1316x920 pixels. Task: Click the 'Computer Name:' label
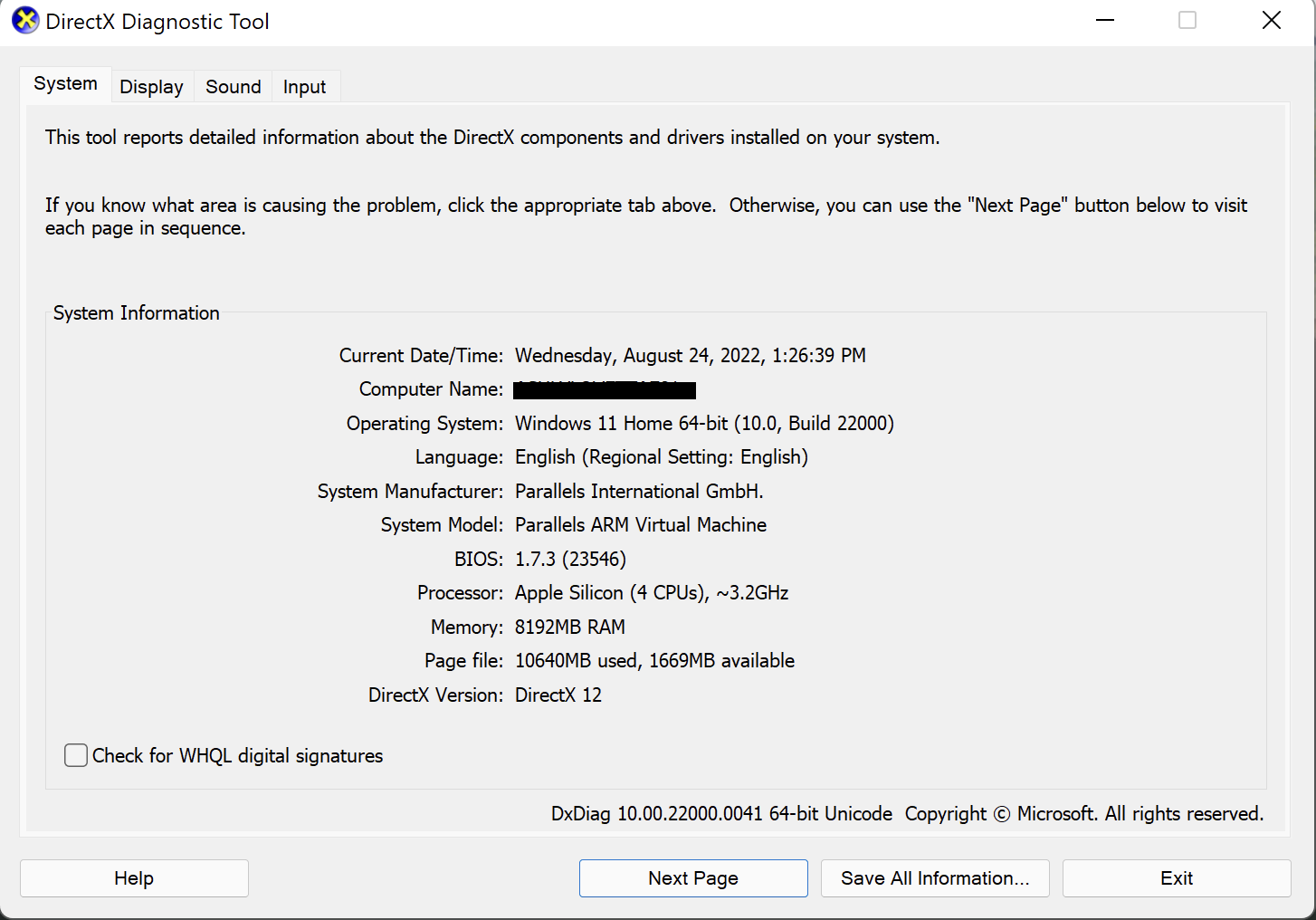[431, 389]
